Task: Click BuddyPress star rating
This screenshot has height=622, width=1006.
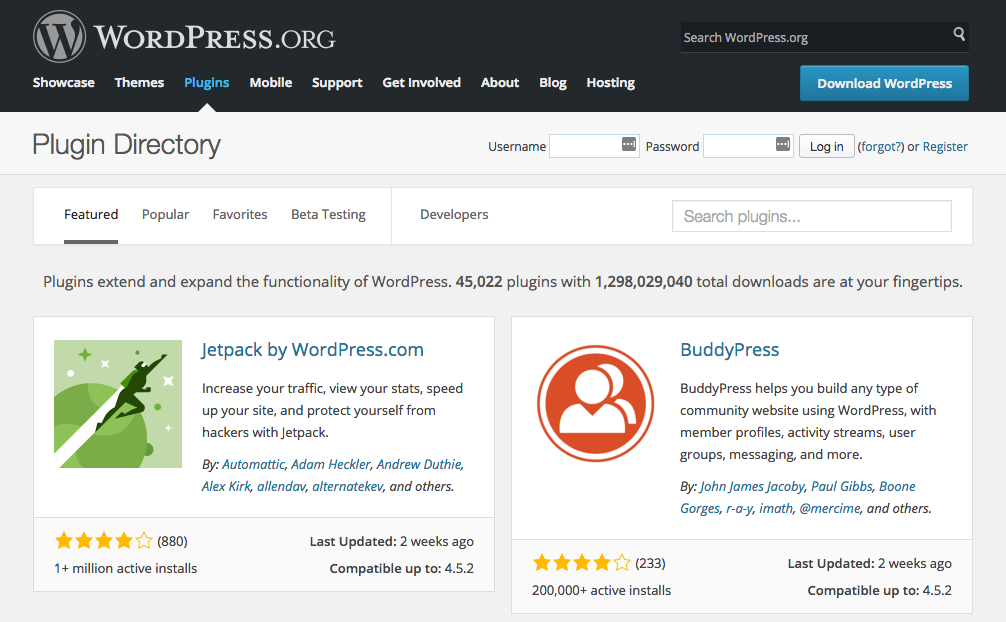Action: click(581, 563)
